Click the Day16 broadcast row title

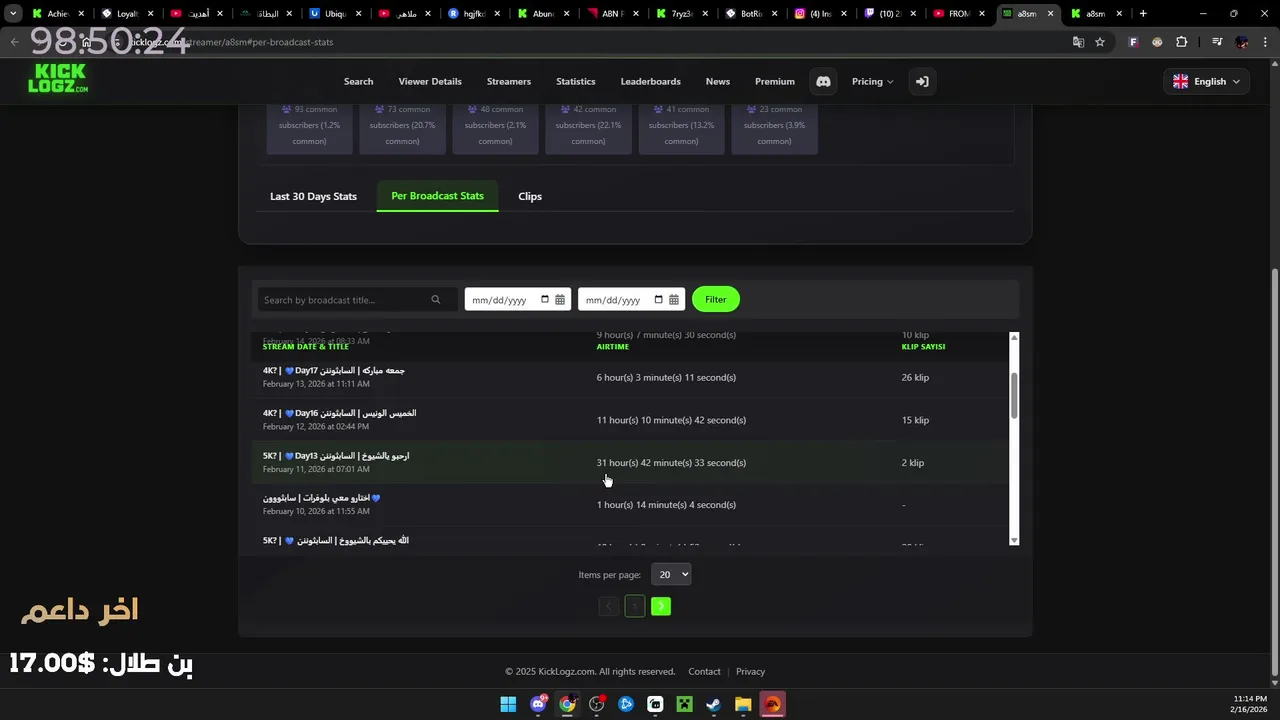tap(339, 413)
